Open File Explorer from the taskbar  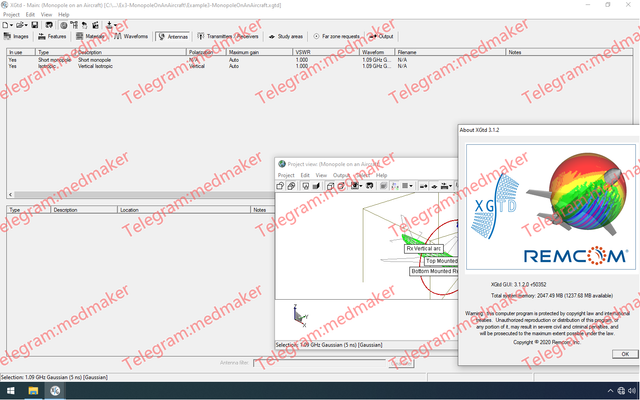pyautogui.click(x=33, y=391)
